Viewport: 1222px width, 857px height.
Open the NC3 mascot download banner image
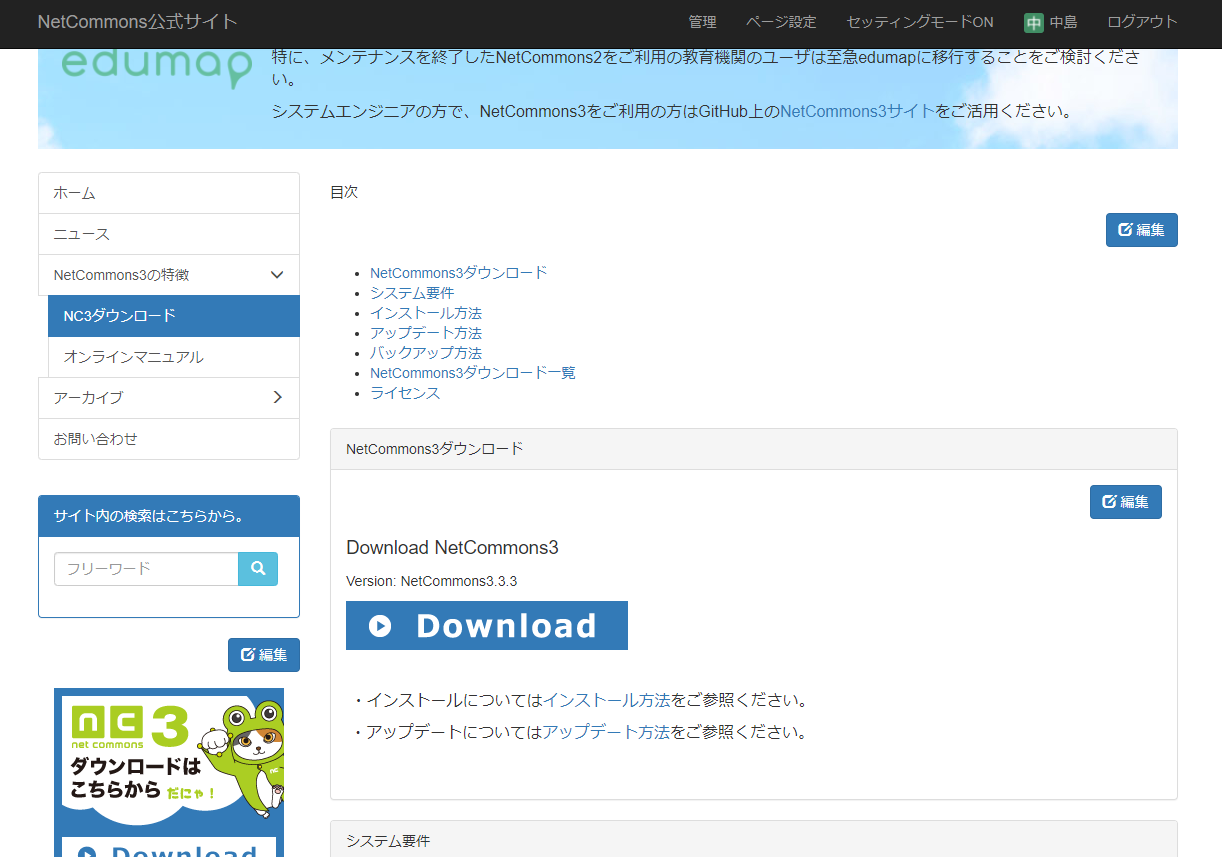point(169,772)
